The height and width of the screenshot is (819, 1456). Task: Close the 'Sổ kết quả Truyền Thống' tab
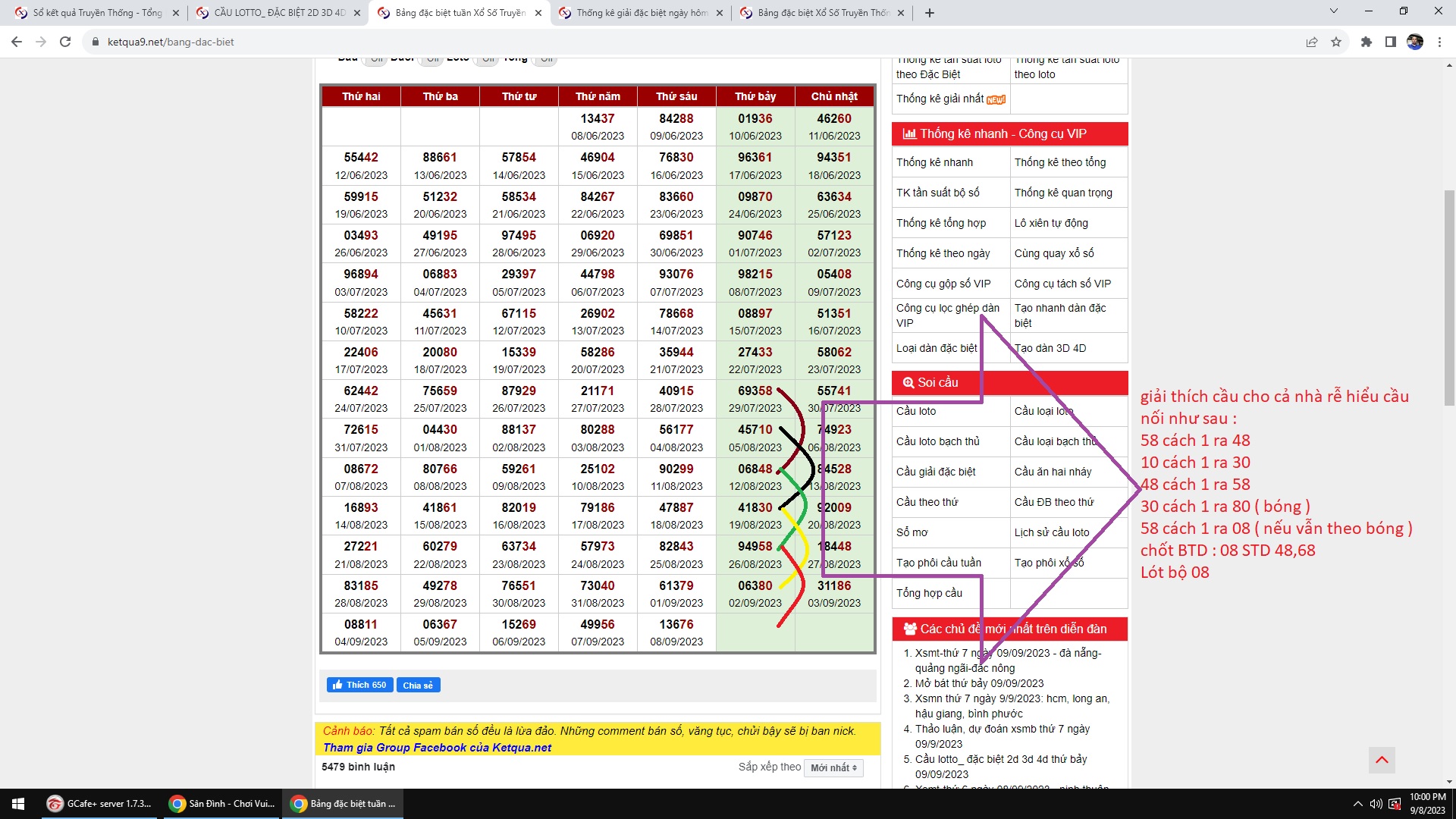tap(175, 13)
